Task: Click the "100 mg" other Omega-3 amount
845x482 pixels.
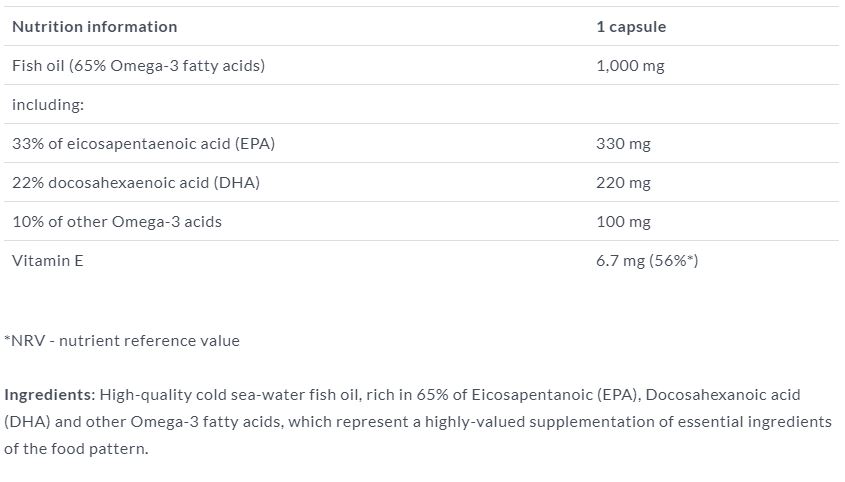Action: coord(623,221)
